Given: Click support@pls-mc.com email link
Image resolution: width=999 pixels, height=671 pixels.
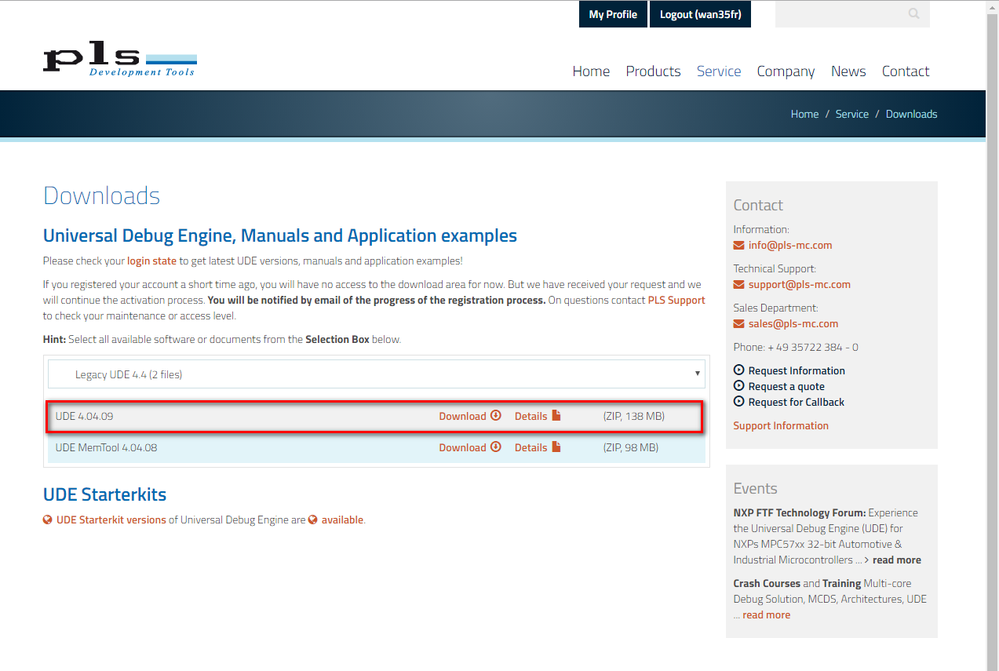Looking at the screenshot, I should (x=799, y=284).
